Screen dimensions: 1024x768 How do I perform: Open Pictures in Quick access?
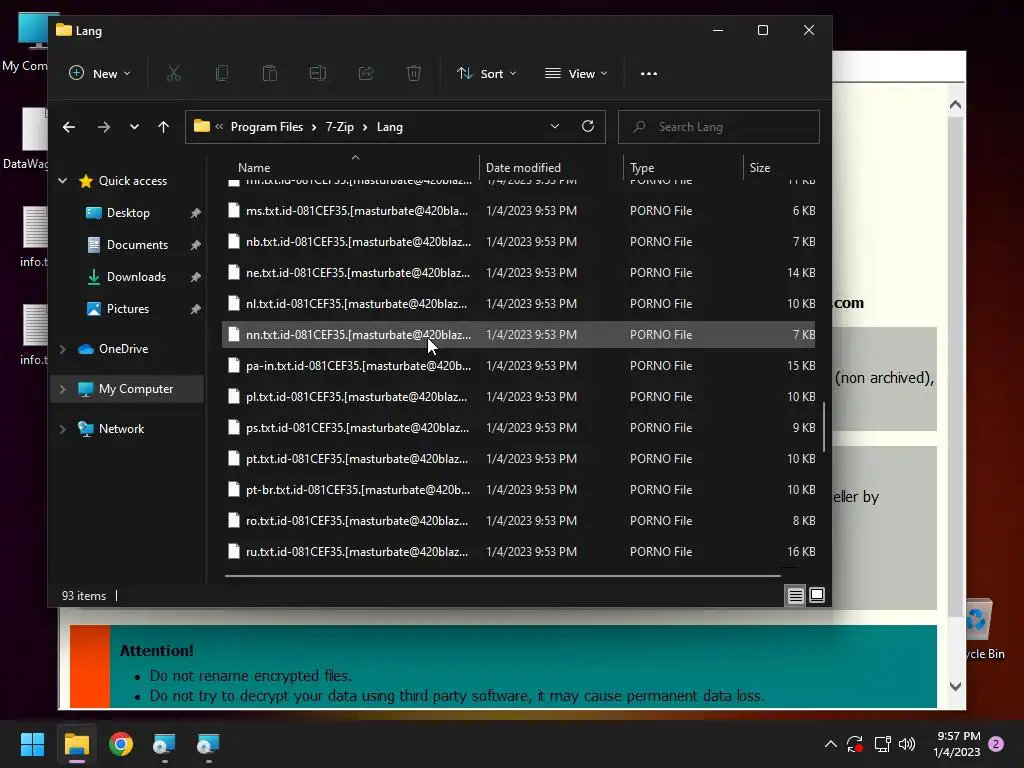click(127, 309)
